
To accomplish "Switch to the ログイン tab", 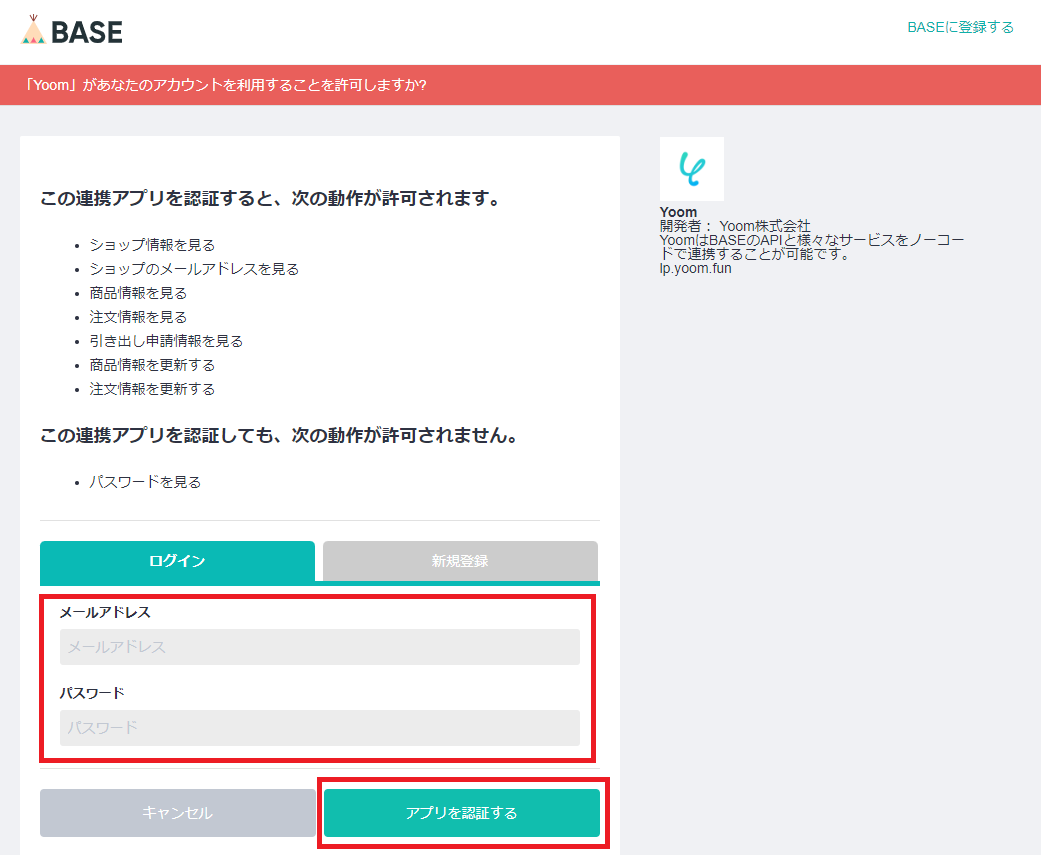I will point(177,561).
